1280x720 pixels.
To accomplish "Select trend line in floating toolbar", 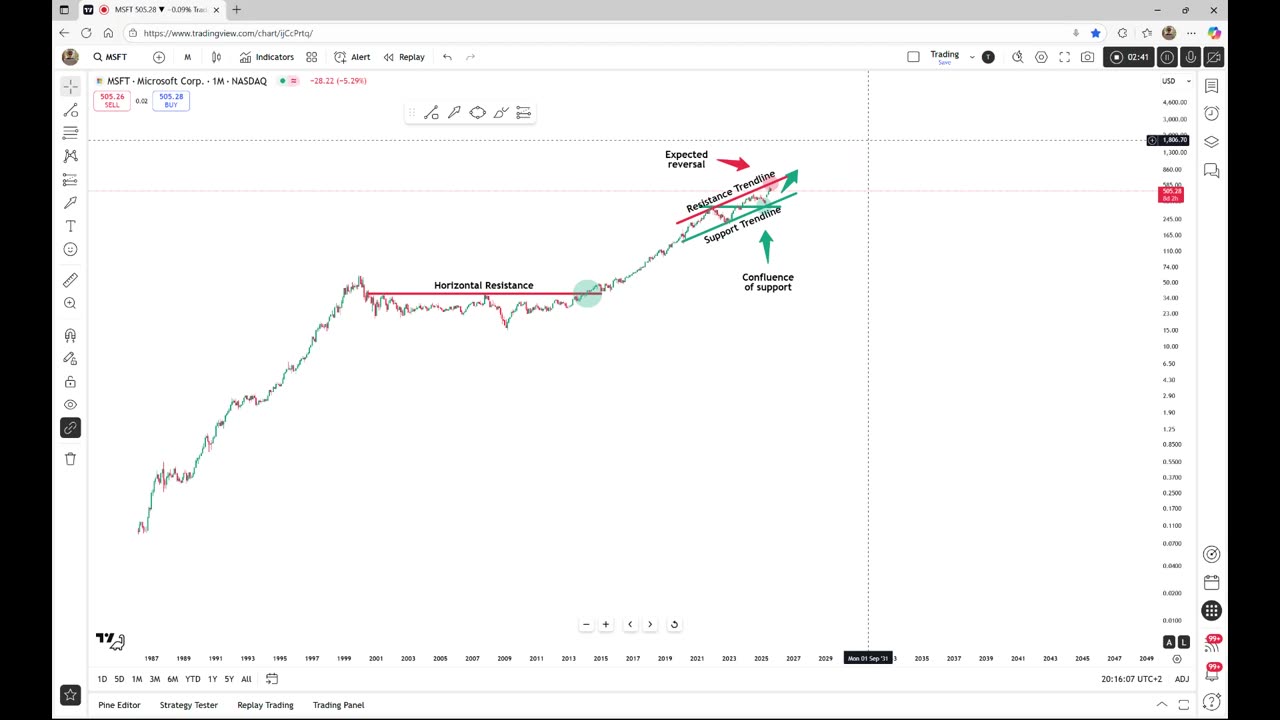I will (x=431, y=113).
